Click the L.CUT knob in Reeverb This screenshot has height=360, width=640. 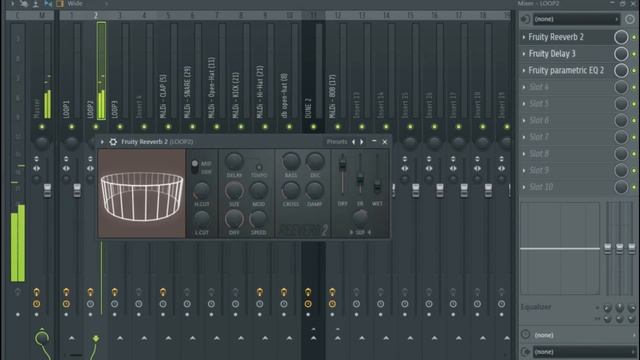(x=202, y=219)
